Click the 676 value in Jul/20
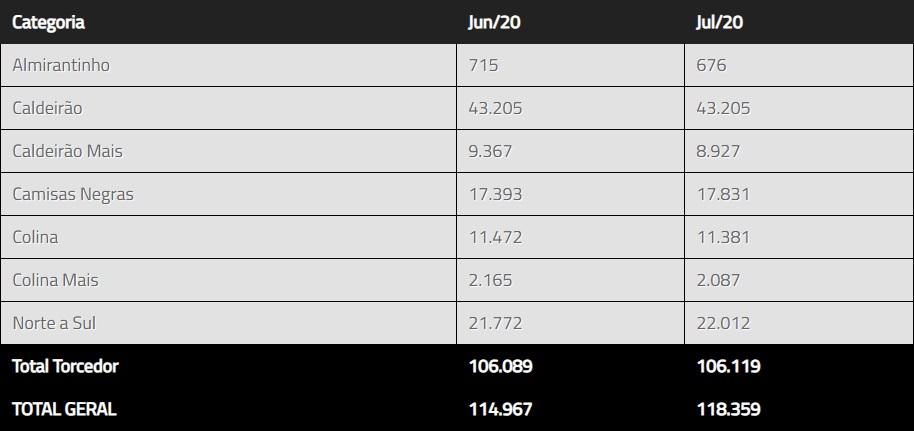 (x=711, y=65)
